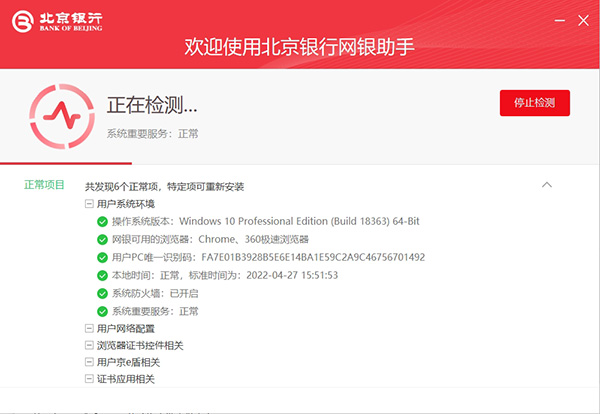Click the 用户网络配置 tree label

click(126, 329)
